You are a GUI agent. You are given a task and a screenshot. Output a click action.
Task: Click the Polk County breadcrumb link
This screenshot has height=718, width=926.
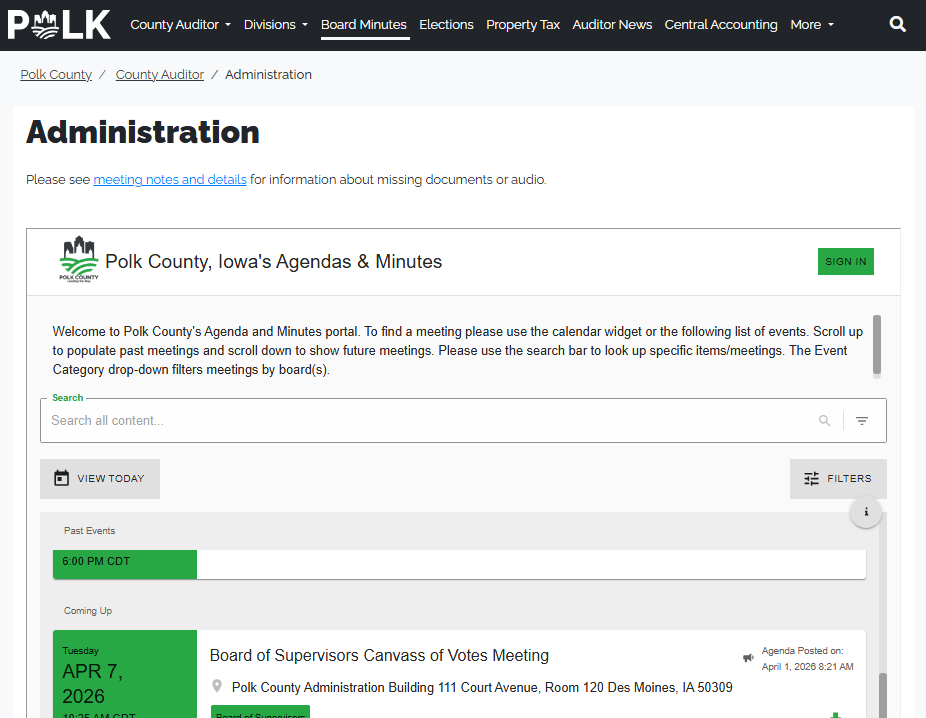tap(56, 75)
